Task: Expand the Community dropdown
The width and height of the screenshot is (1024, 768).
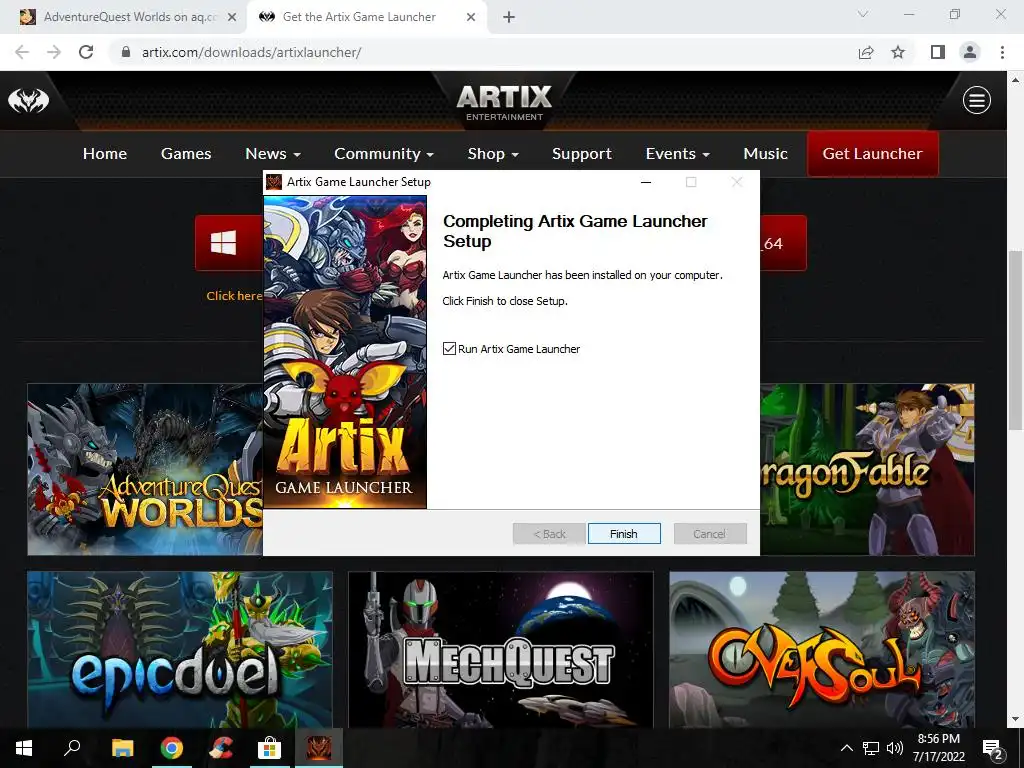Action: [x=384, y=153]
